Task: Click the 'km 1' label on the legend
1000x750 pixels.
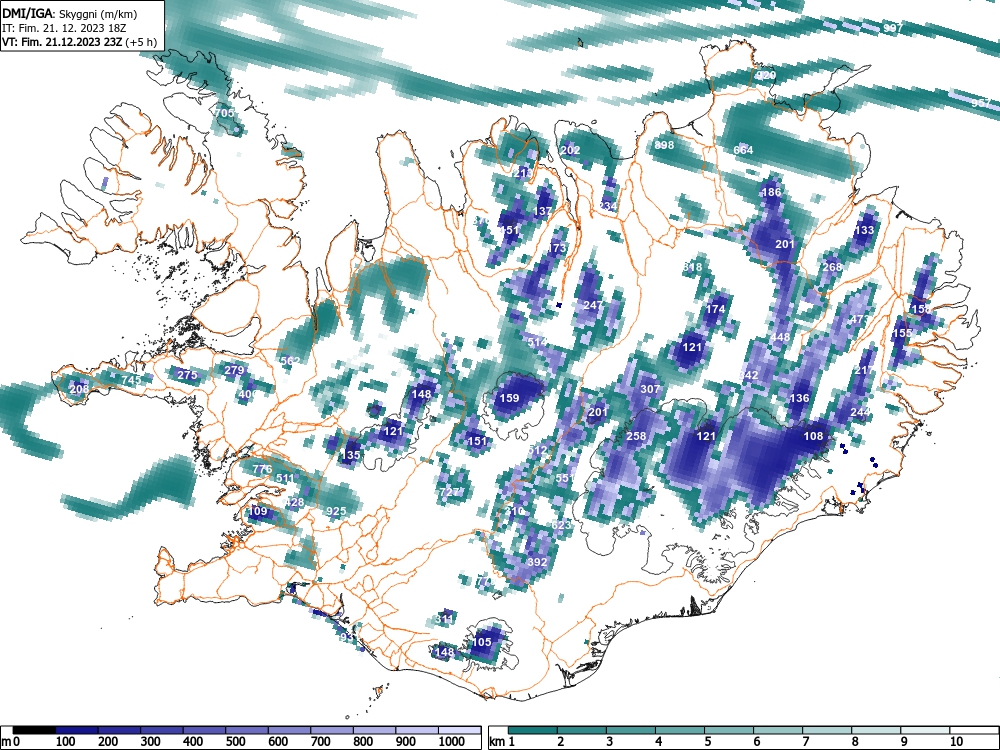Action: click(x=502, y=742)
